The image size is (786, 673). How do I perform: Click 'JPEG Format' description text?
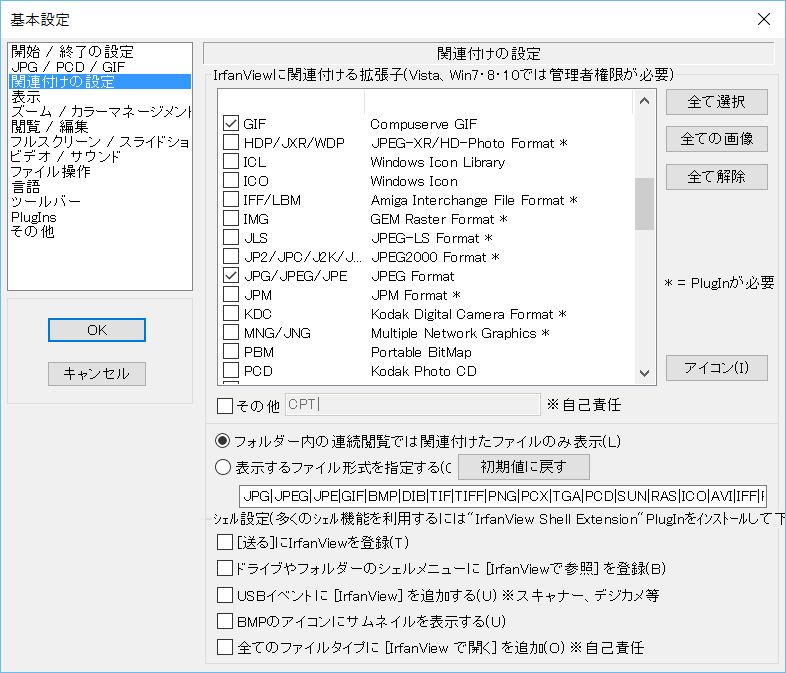(413, 276)
